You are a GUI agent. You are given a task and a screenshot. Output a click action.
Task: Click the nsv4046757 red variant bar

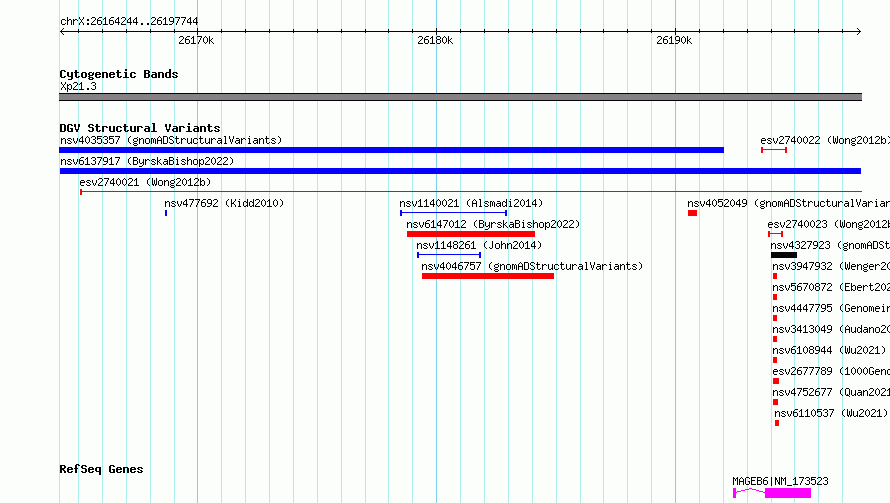pos(488,276)
